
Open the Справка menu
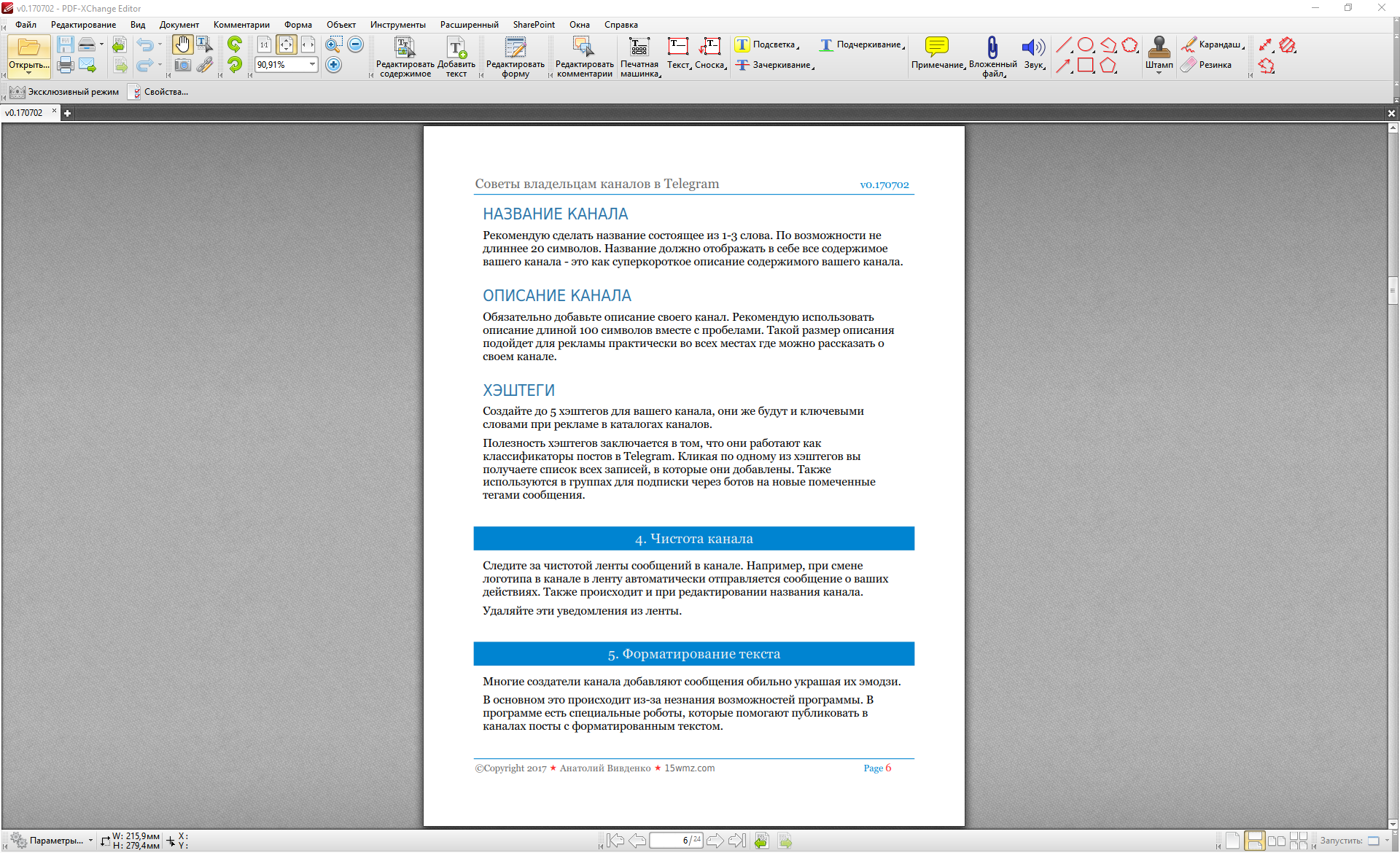tap(621, 25)
